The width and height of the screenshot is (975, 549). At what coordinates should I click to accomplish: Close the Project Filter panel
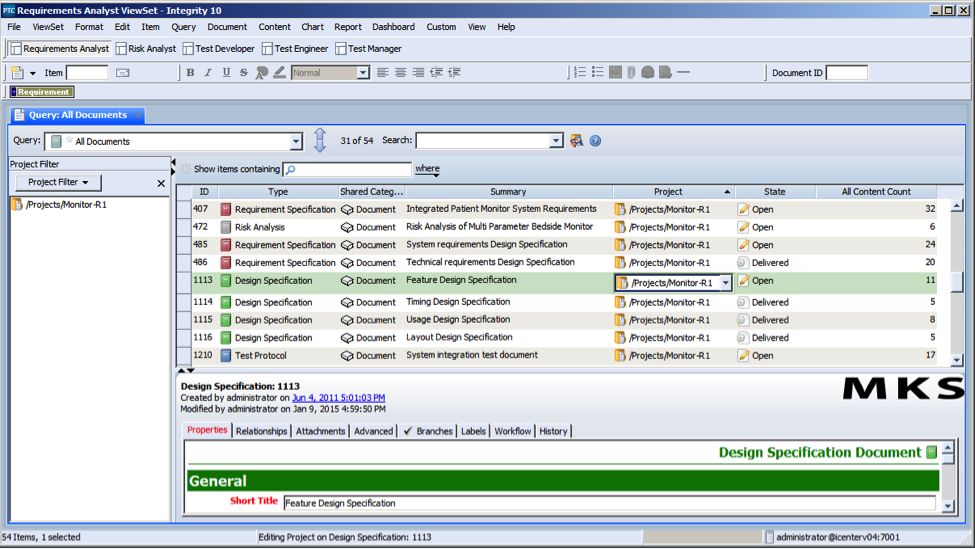pyautogui.click(x=161, y=183)
